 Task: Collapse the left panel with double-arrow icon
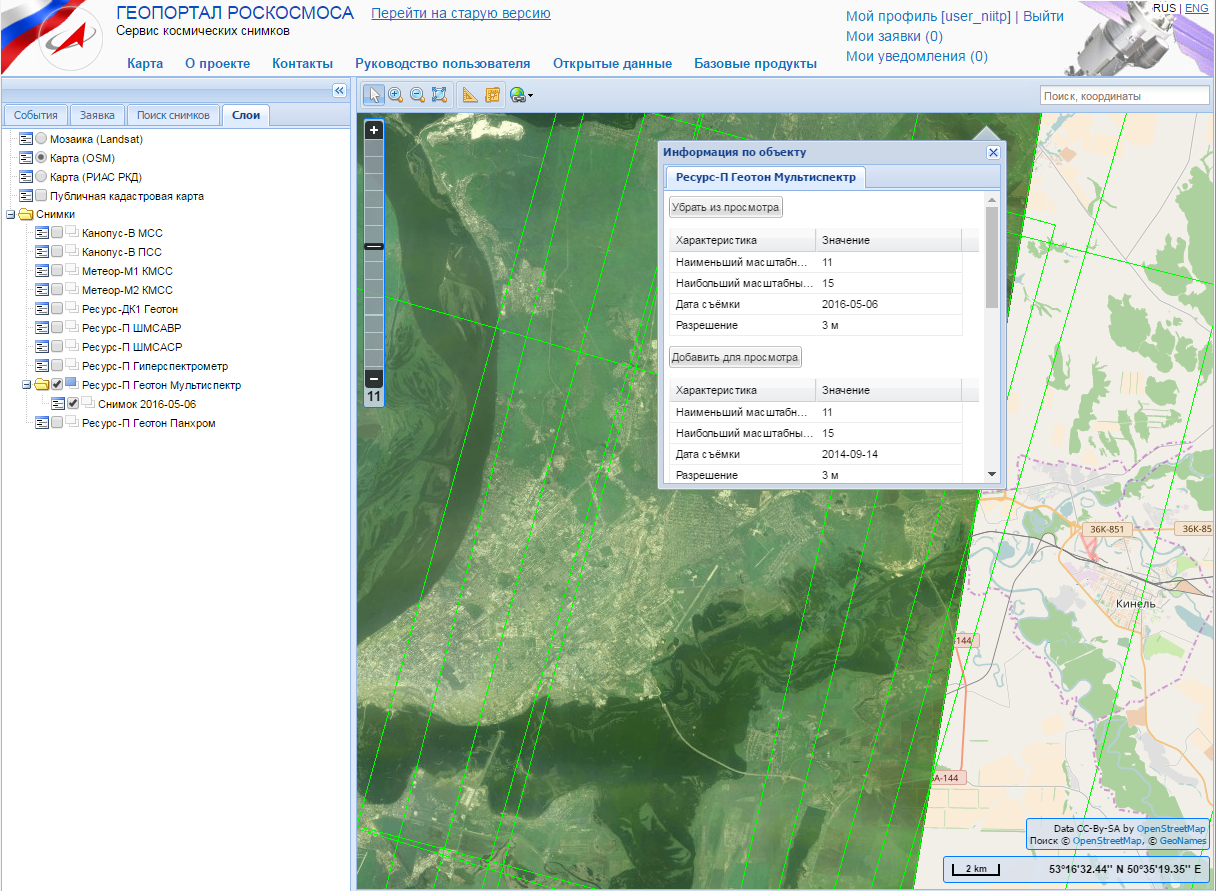pyautogui.click(x=338, y=90)
